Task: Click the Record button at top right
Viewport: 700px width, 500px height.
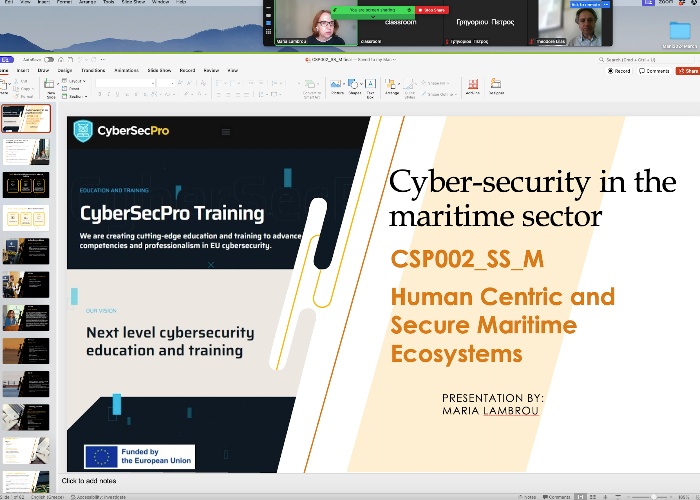Action: [x=619, y=71]
